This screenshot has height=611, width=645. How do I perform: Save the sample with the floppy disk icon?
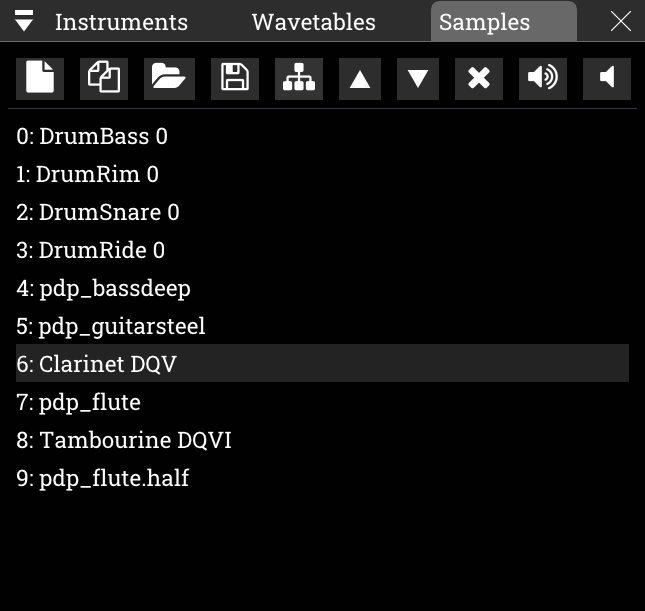[x=235, y=78]
